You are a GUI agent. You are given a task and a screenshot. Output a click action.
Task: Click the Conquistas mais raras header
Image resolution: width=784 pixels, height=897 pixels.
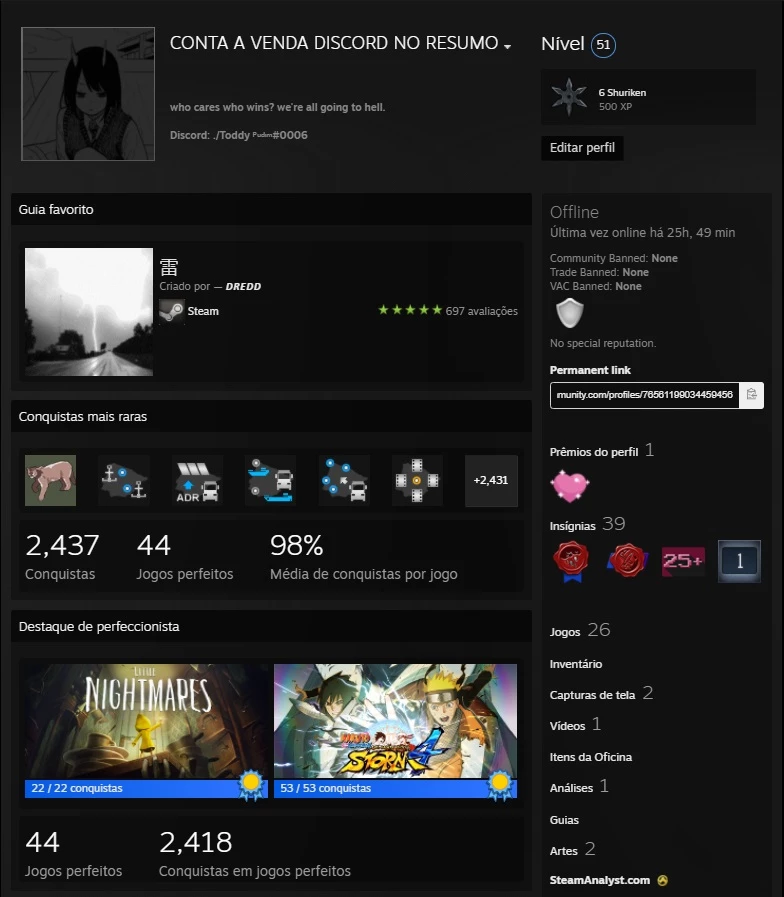pyautogui.click(x=271, y=416)
